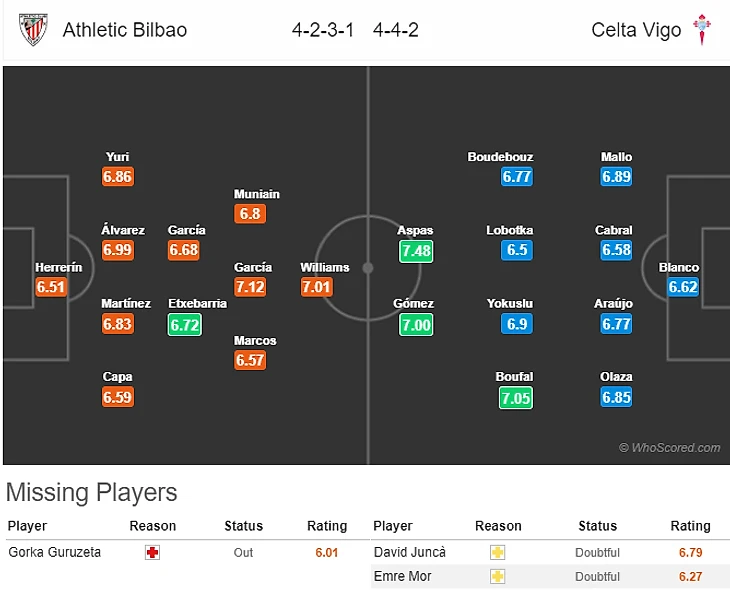Click Emre Mor's yellow doubtful icon
The width and height of the screenshot is (730, 594).
click(497, 576)
